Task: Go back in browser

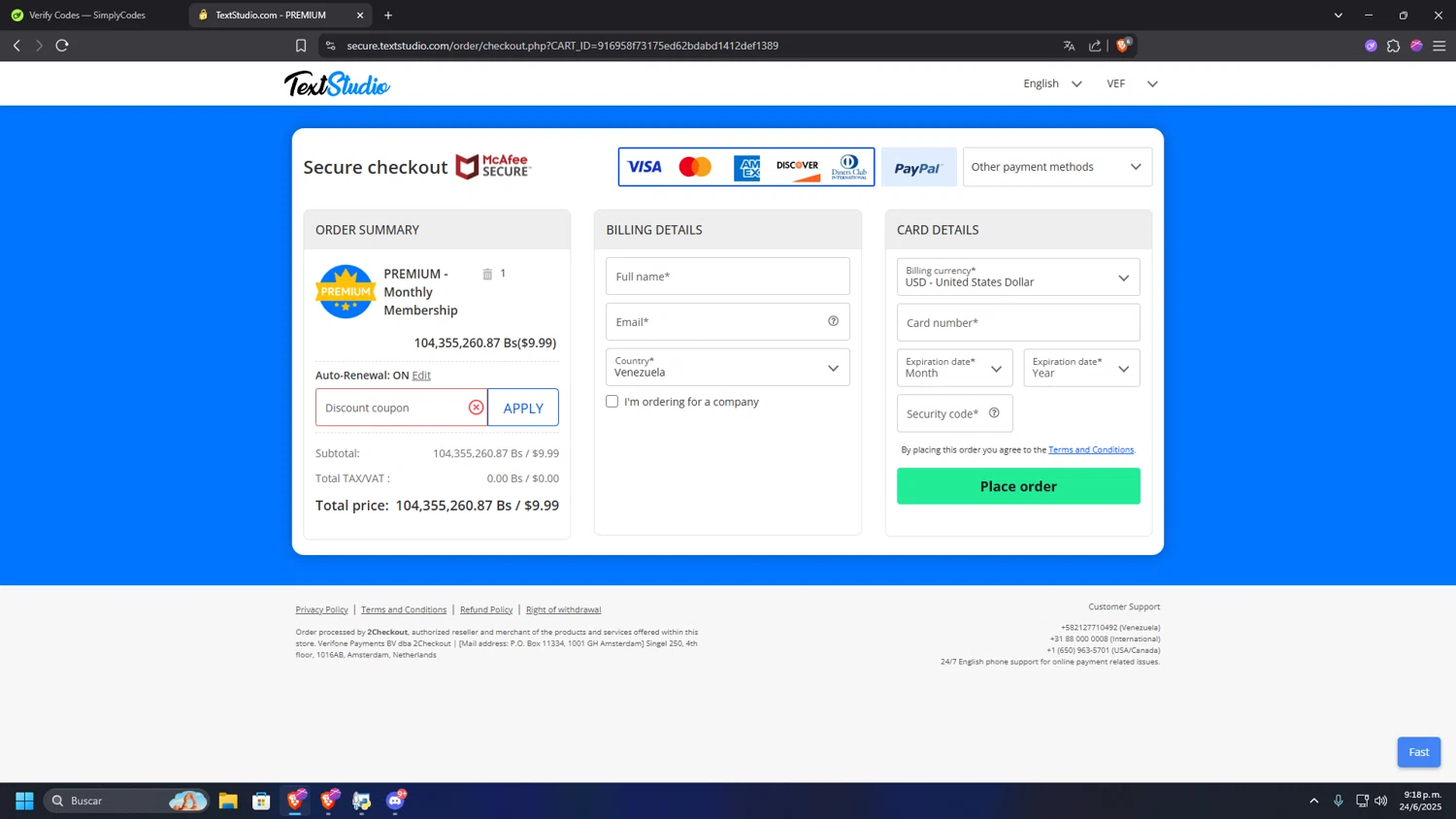Action: [x=17, y=46]
